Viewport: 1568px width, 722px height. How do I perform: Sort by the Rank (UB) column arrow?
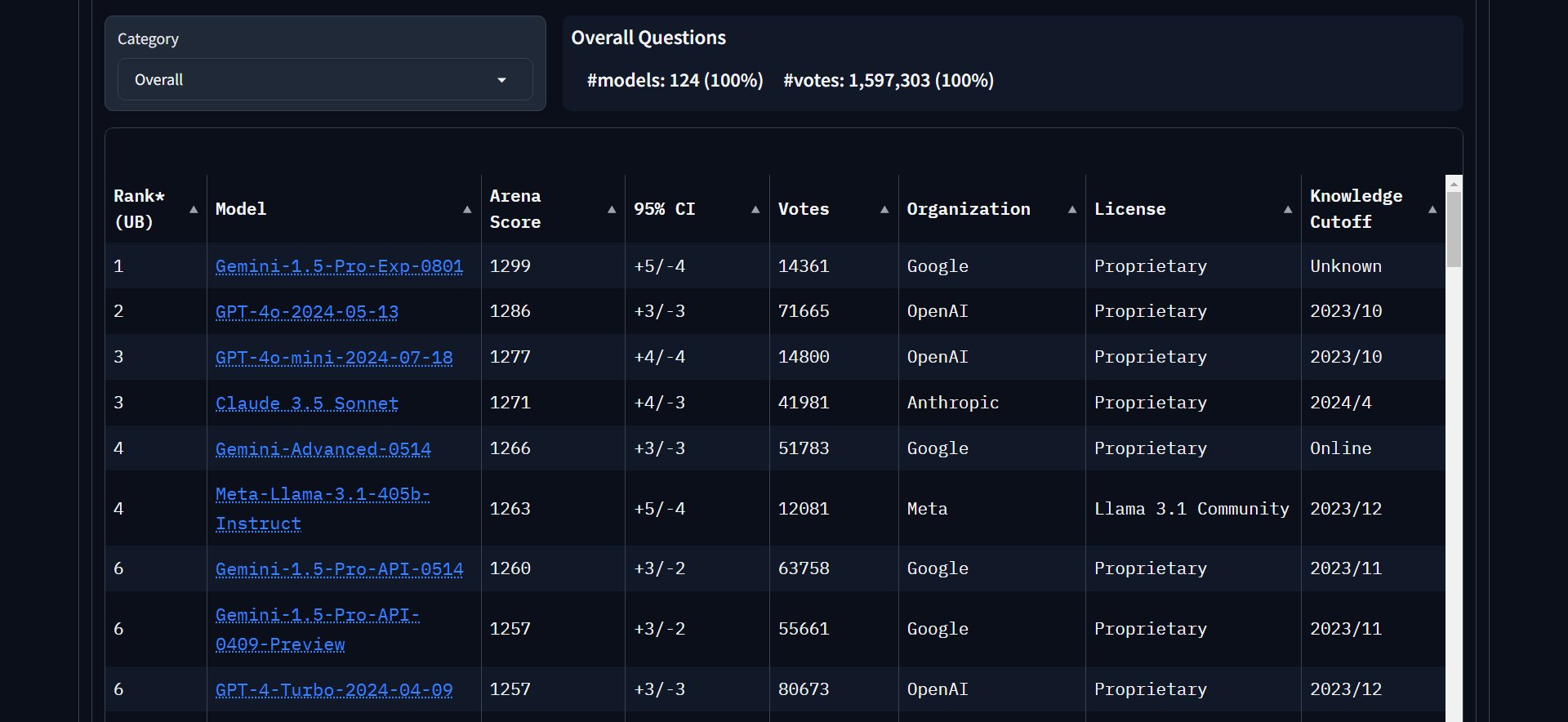coord(194,209)
